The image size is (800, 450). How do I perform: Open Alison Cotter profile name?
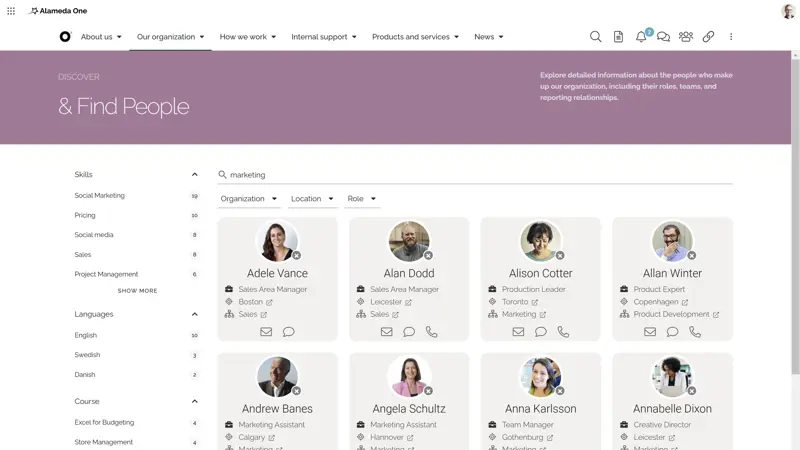(x=540, y=273)
